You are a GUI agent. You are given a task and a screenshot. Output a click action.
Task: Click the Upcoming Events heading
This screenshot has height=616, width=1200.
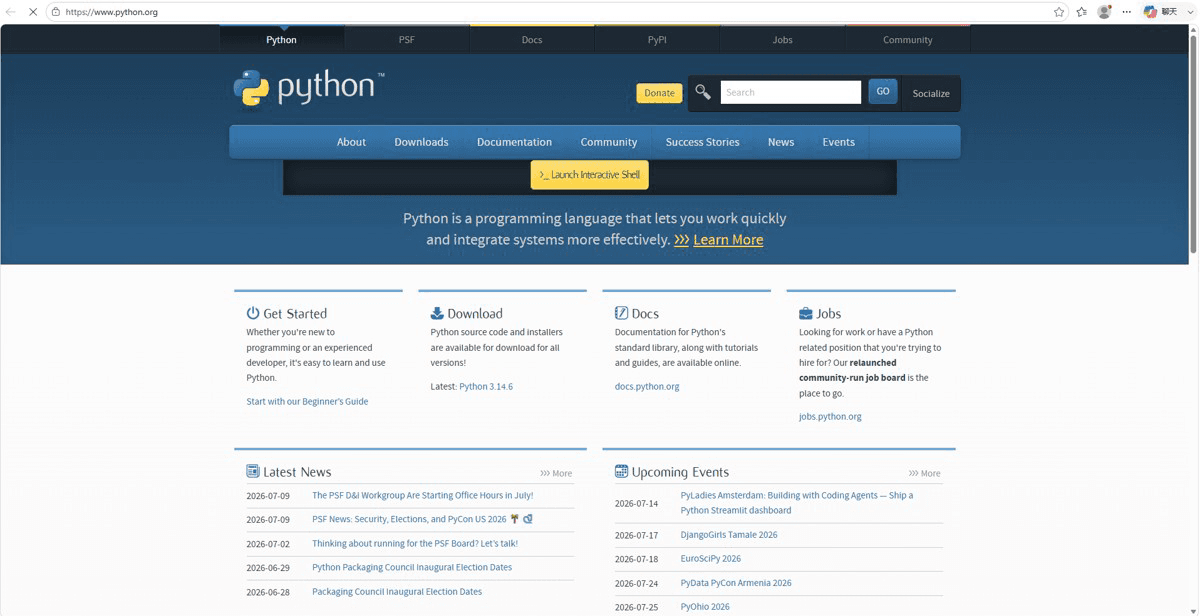680,472
